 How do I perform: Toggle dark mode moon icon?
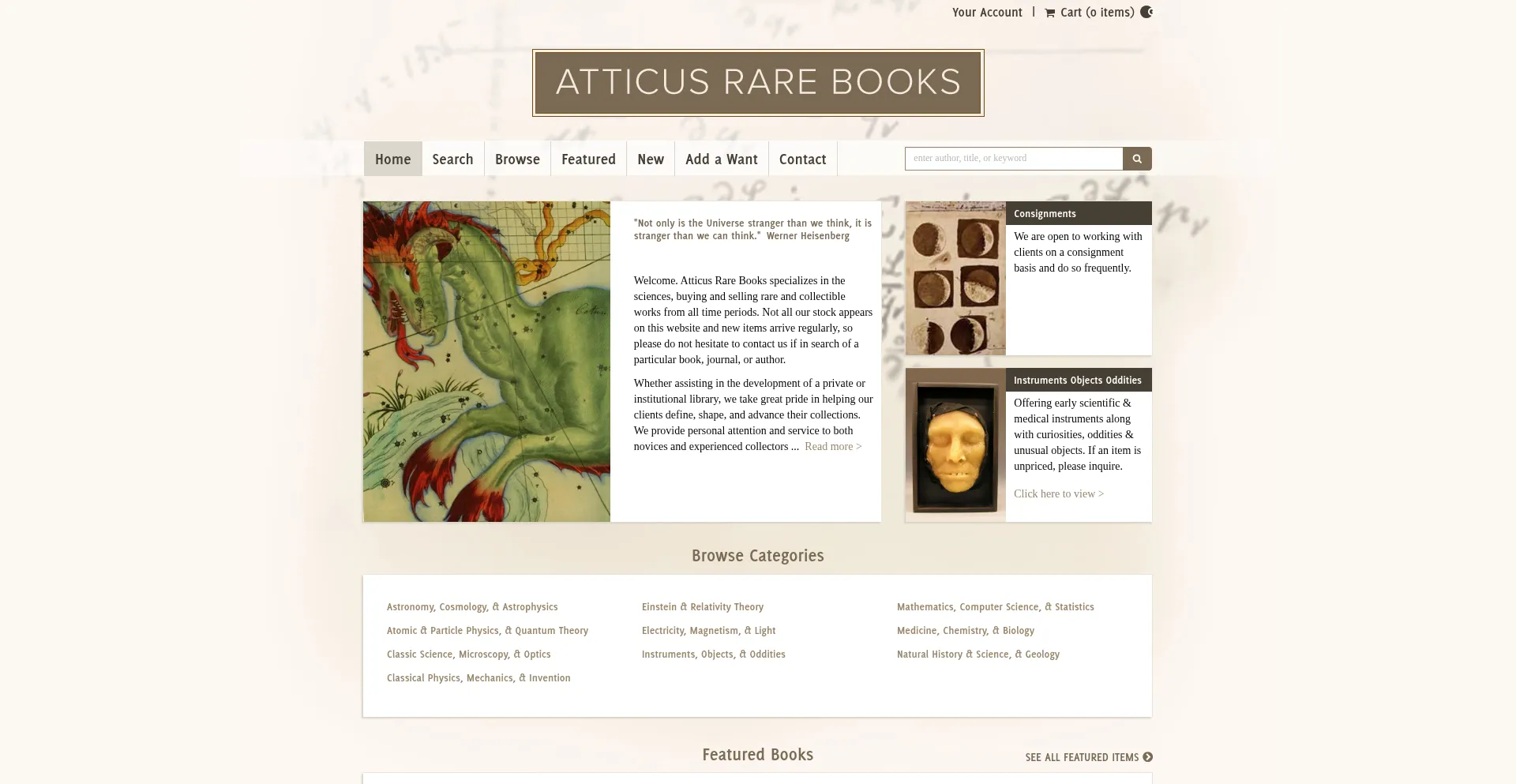tap(1146, 12)
